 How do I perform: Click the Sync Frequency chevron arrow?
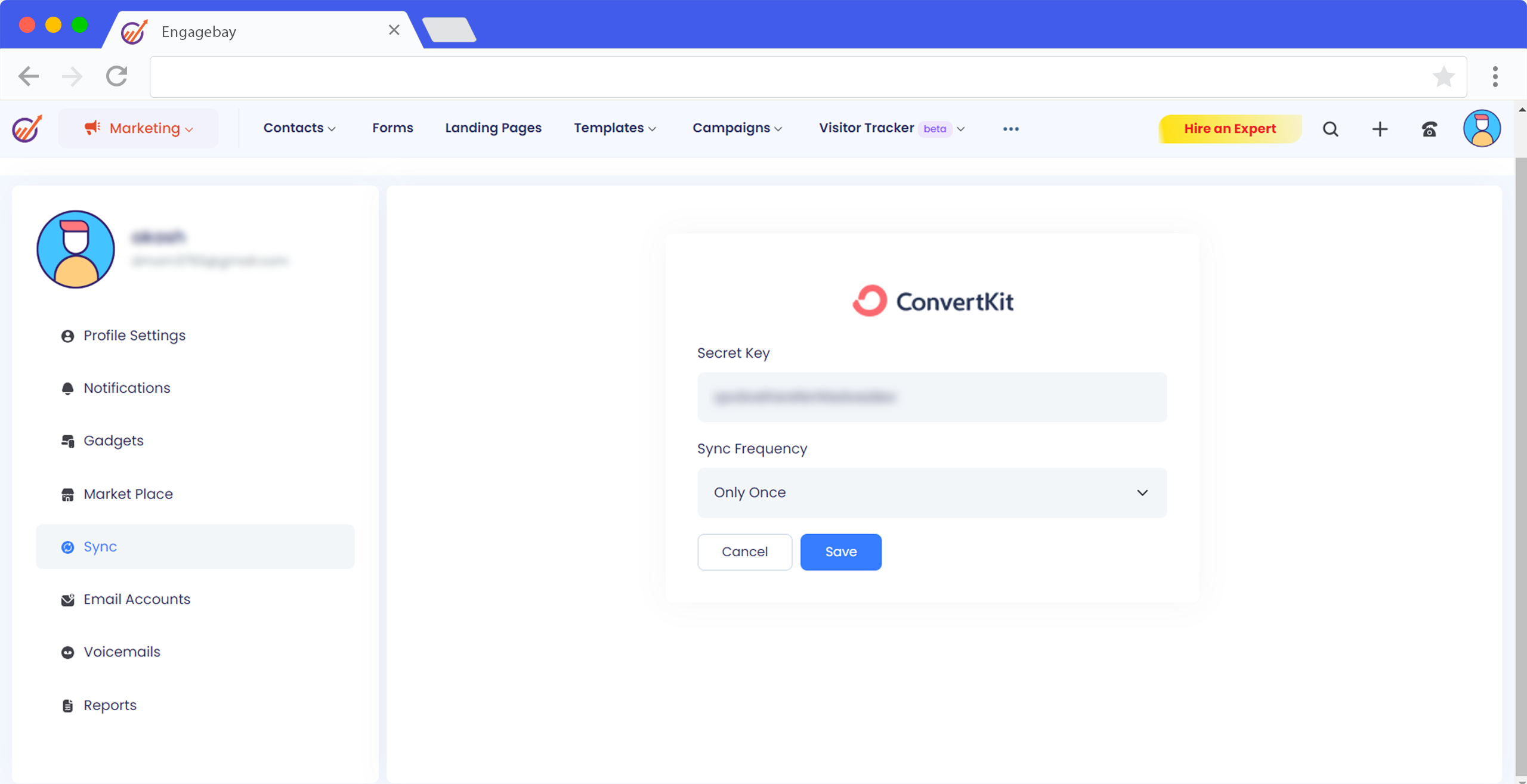tap(1142, 493)
